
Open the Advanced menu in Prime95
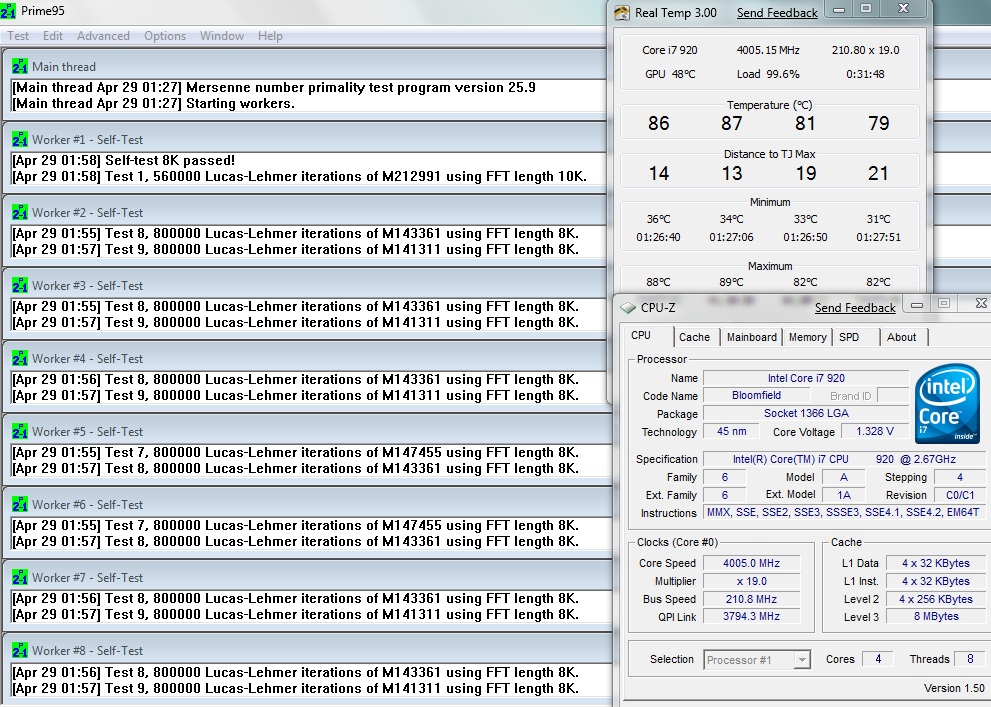103,36
